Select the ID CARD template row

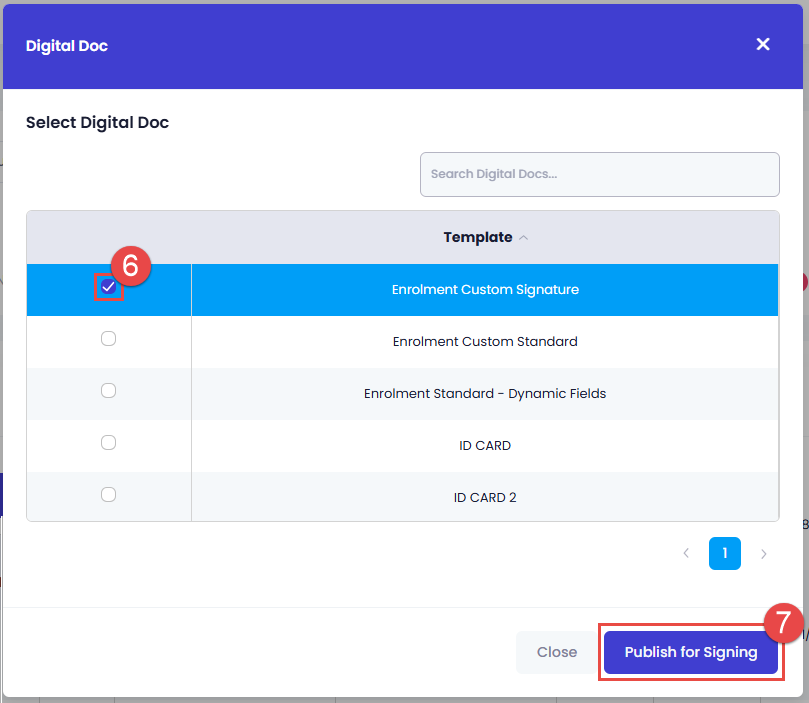click(485, 445)
